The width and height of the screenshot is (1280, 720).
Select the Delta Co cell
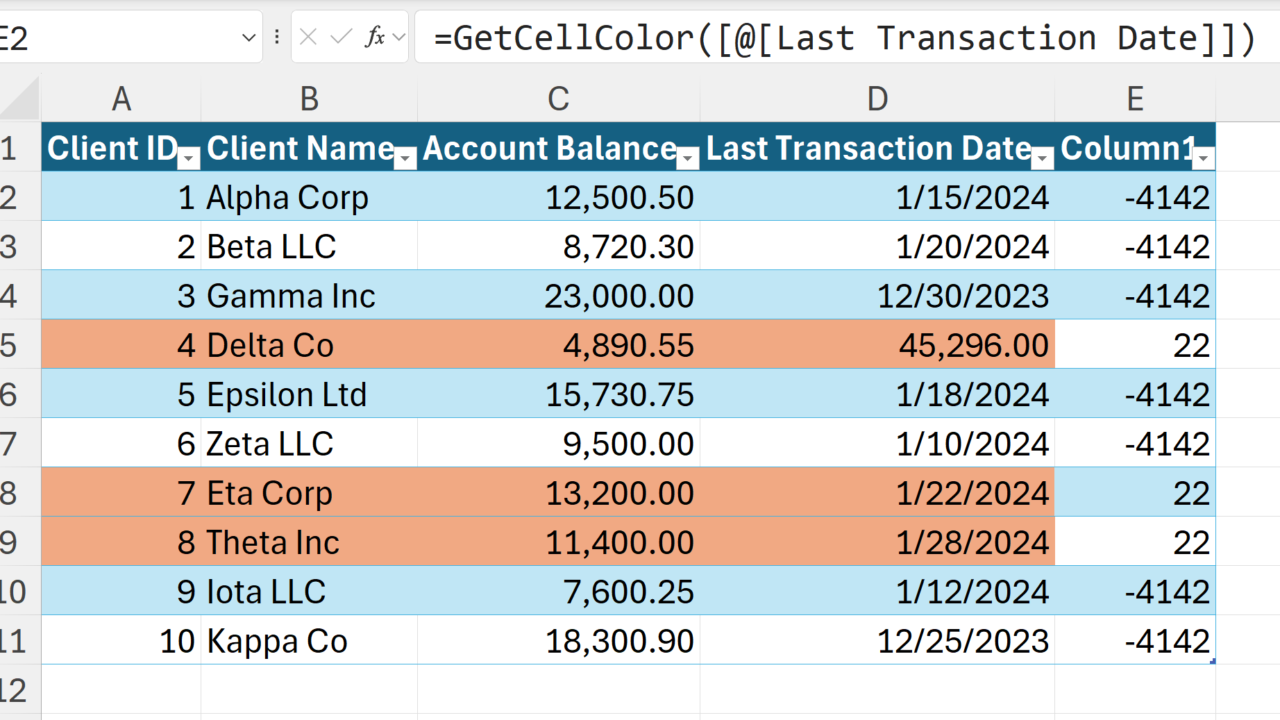309,345
